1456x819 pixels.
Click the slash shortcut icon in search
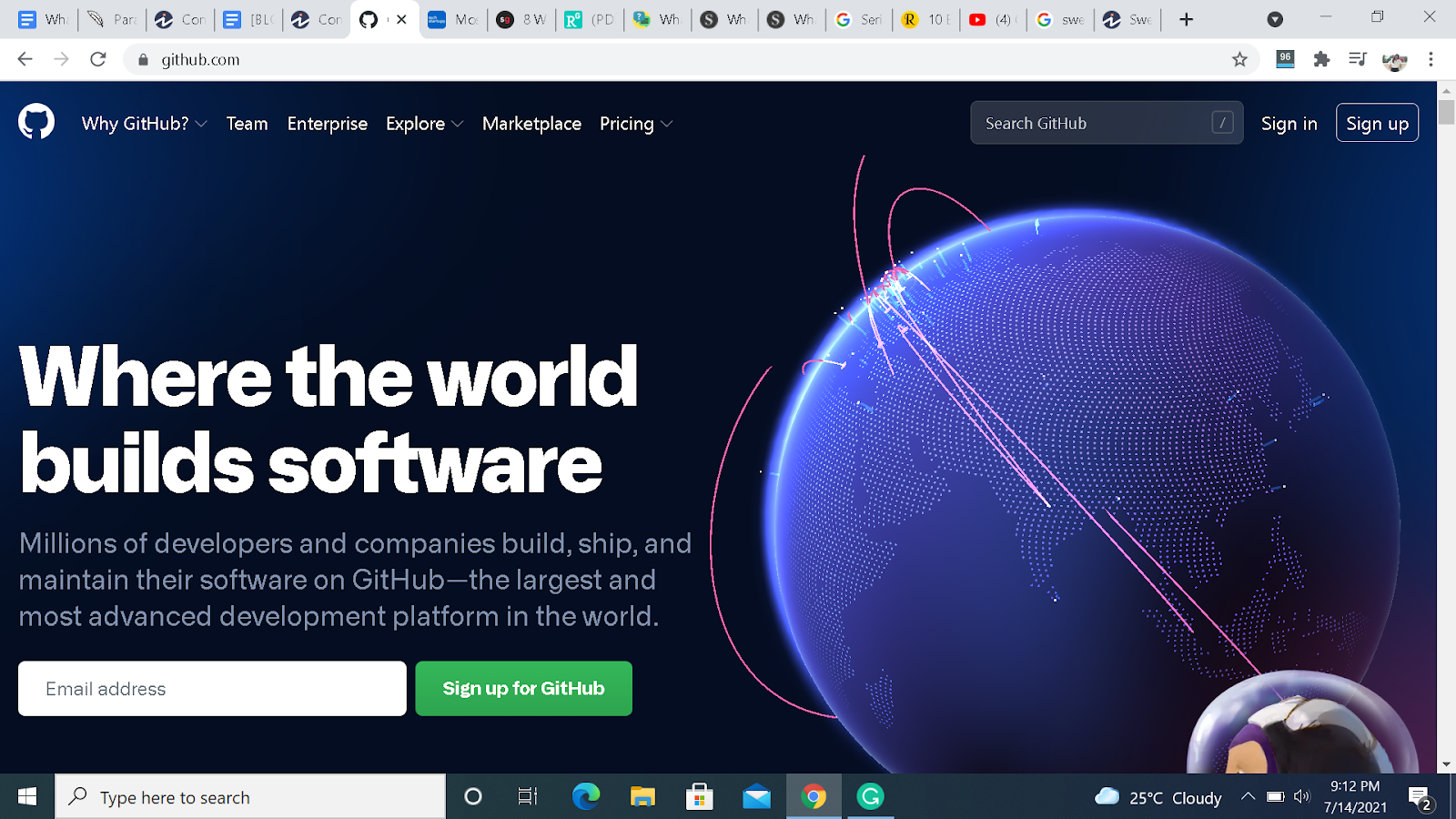coord(1223,123)
